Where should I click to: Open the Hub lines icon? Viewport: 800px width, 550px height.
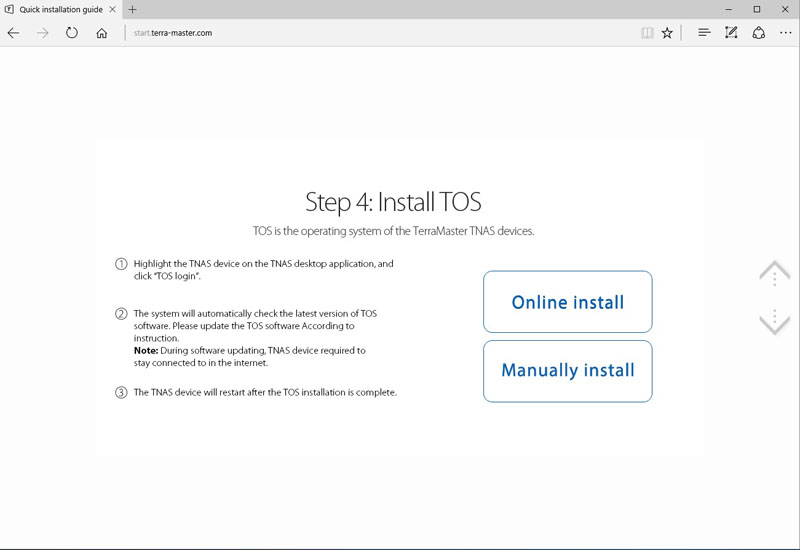pyautogui.click(x=704, y=33)
